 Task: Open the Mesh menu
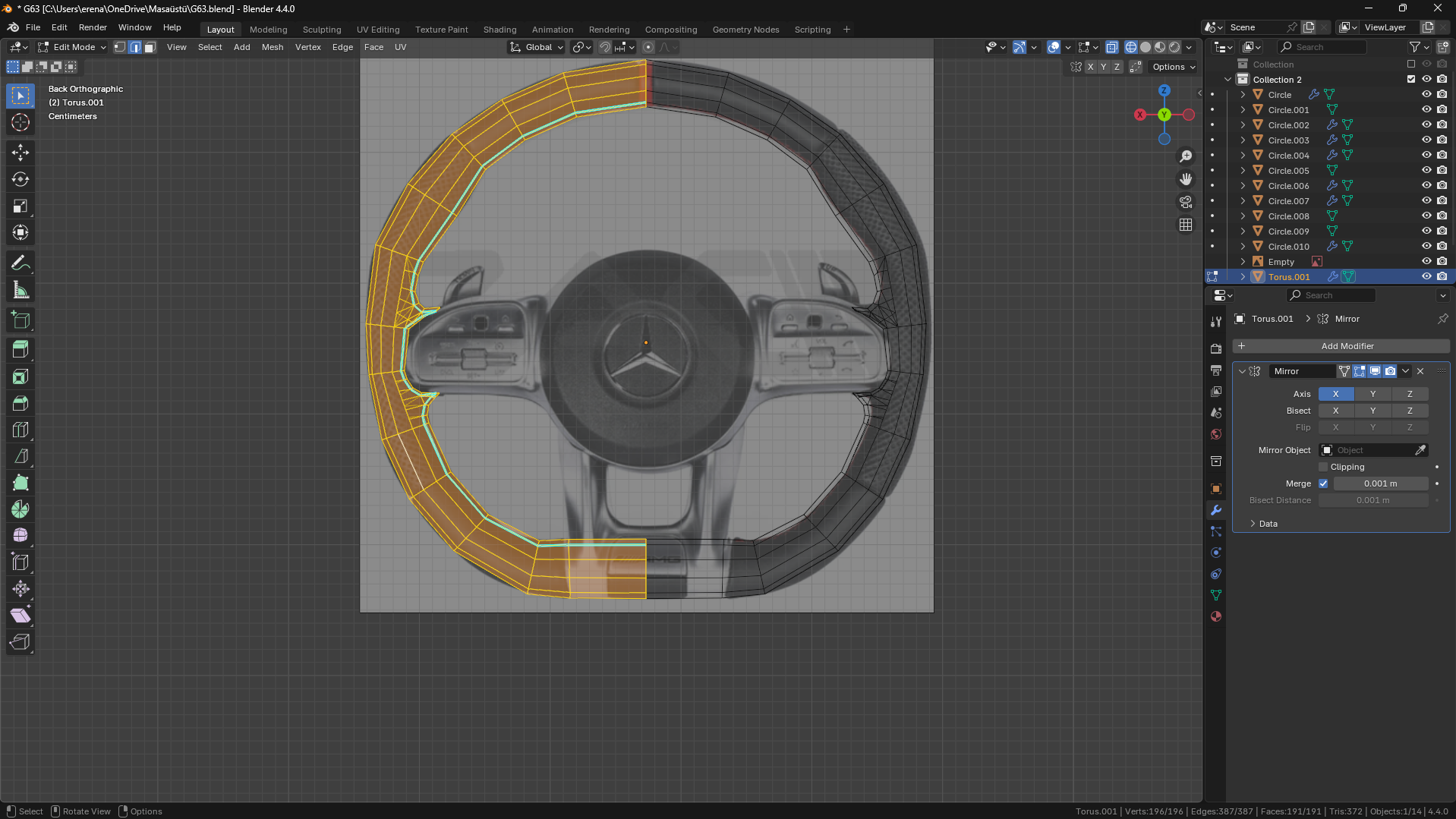[x=272, y=47]
